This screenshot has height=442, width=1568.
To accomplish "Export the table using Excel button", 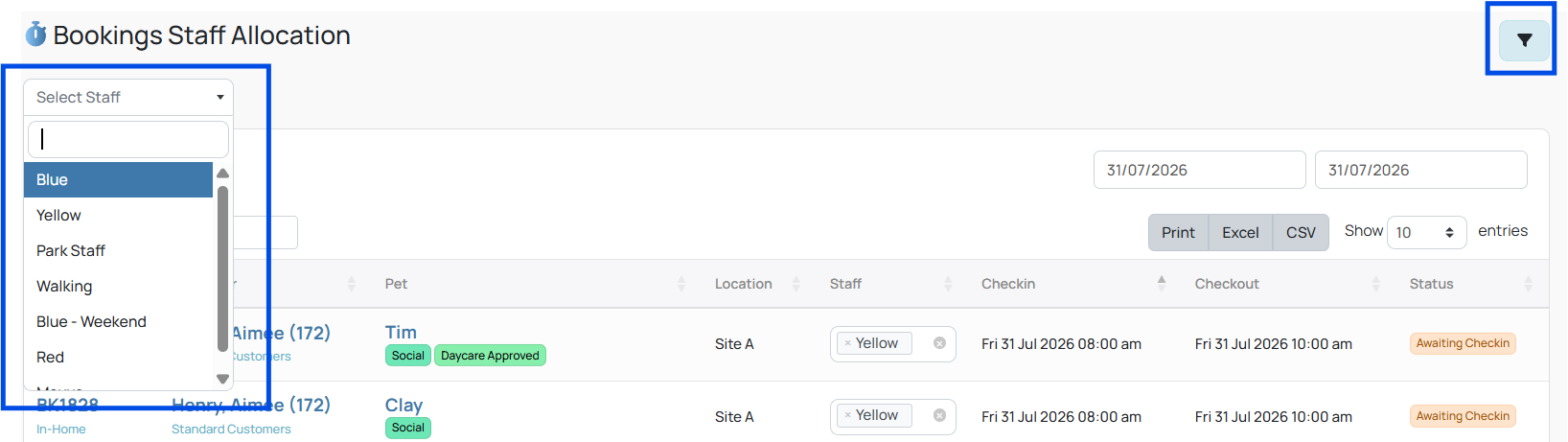I will click(1240, 232).
